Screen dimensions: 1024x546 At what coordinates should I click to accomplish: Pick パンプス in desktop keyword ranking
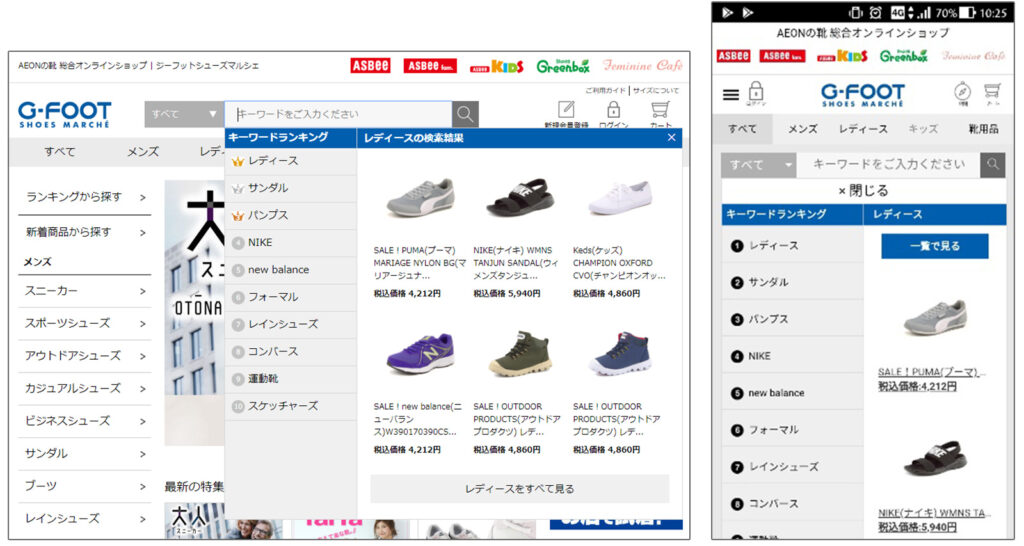[x=291, y=215]
